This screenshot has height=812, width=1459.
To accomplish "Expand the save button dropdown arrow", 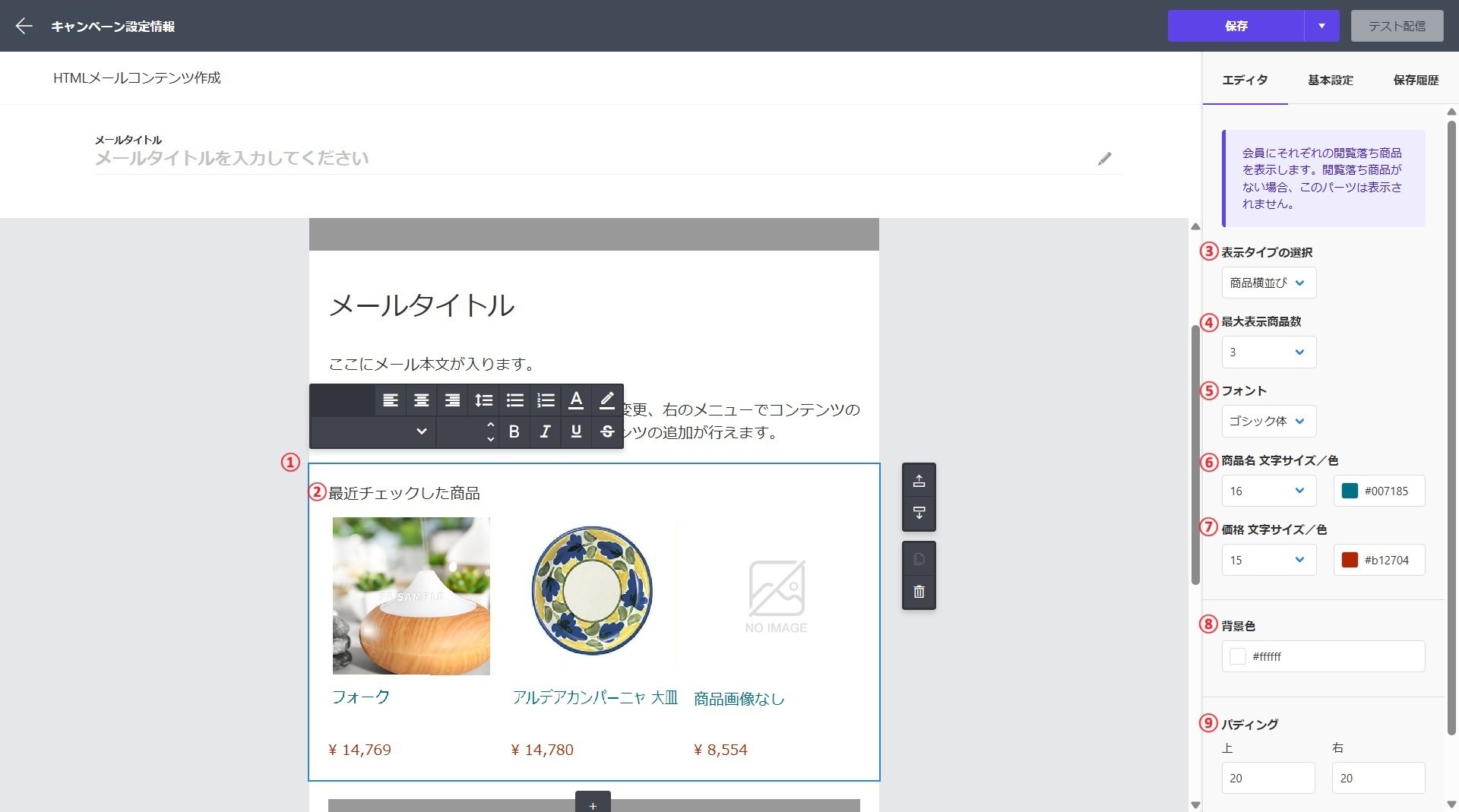I will point(1321,26).
